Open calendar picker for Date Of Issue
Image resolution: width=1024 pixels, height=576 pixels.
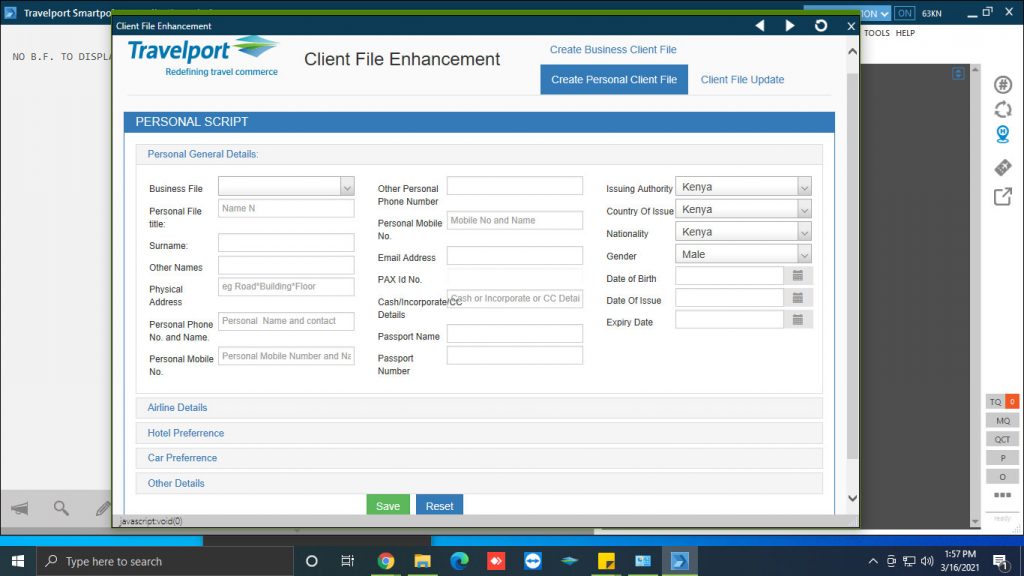(x=797, y=298)
